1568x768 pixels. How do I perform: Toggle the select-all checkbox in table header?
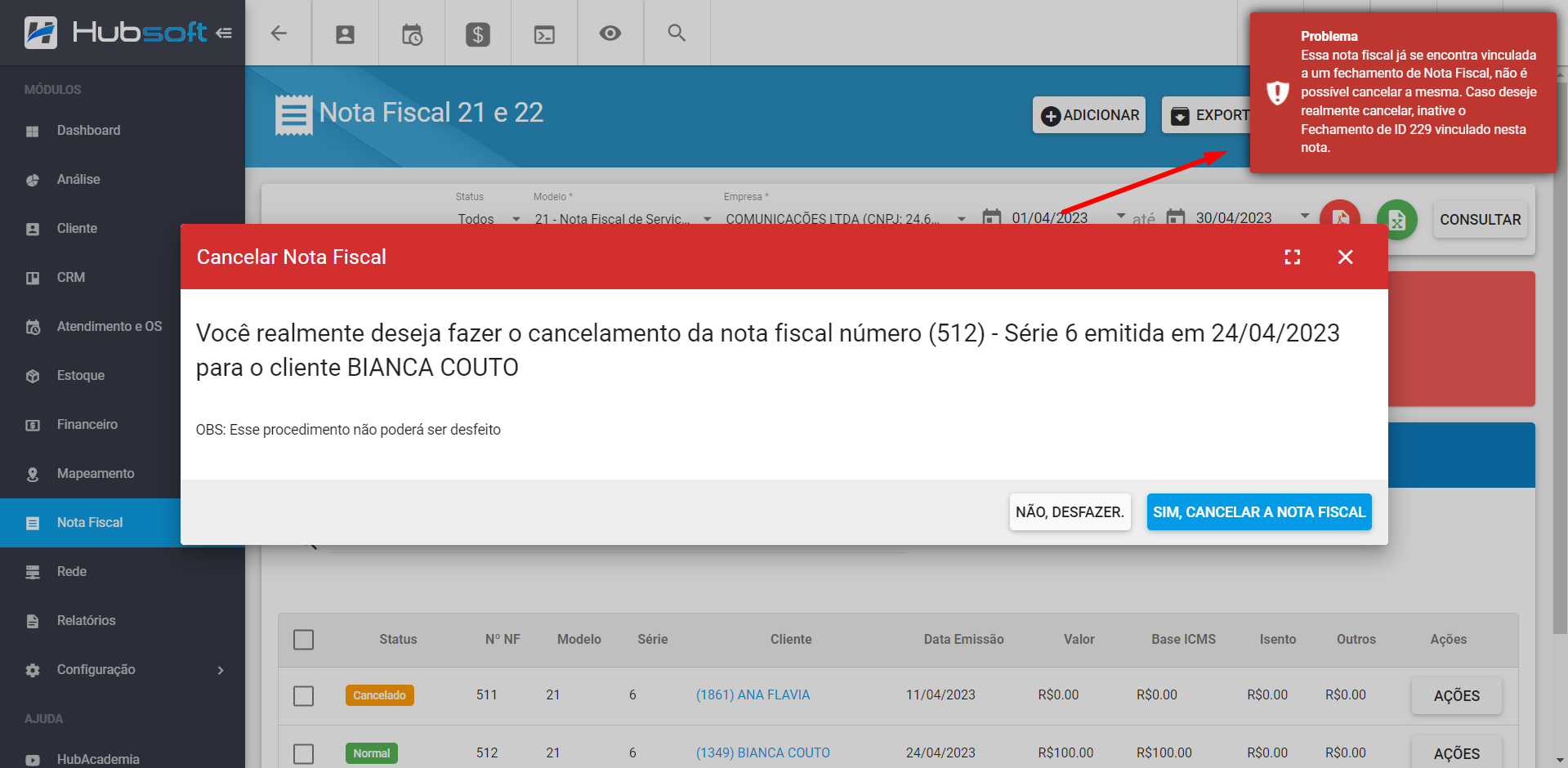pyautogui.click(x=304, y=640)
